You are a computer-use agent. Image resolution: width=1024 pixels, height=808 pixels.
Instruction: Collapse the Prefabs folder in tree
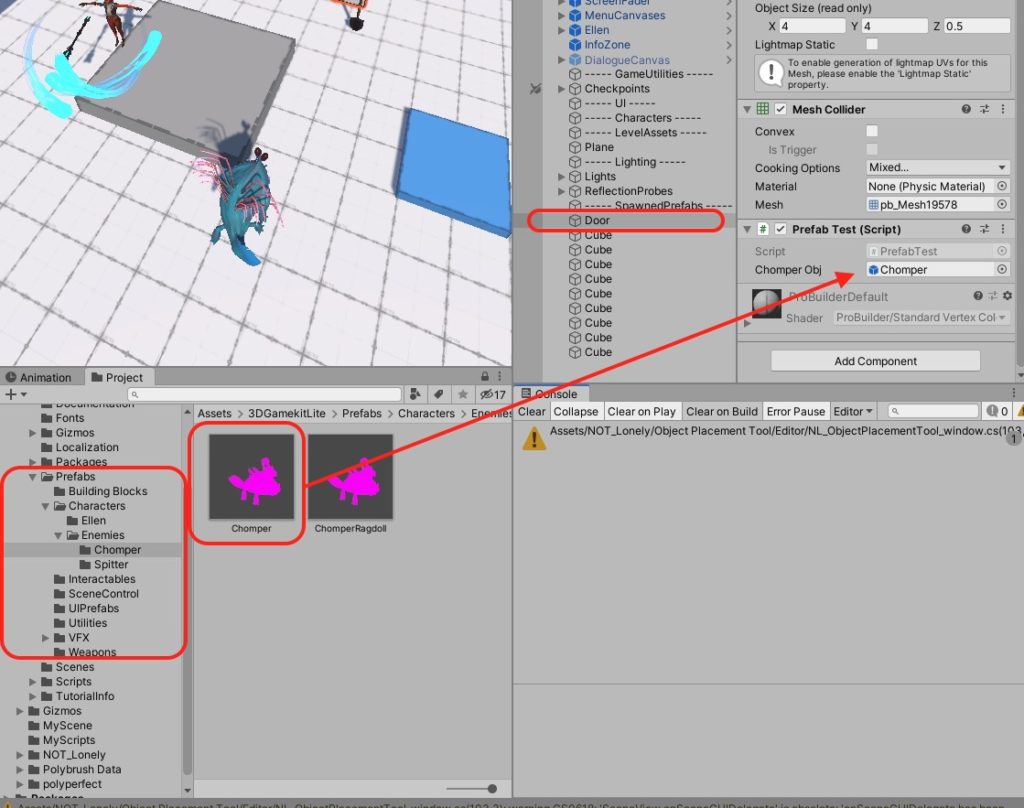(x=34, y=477)
